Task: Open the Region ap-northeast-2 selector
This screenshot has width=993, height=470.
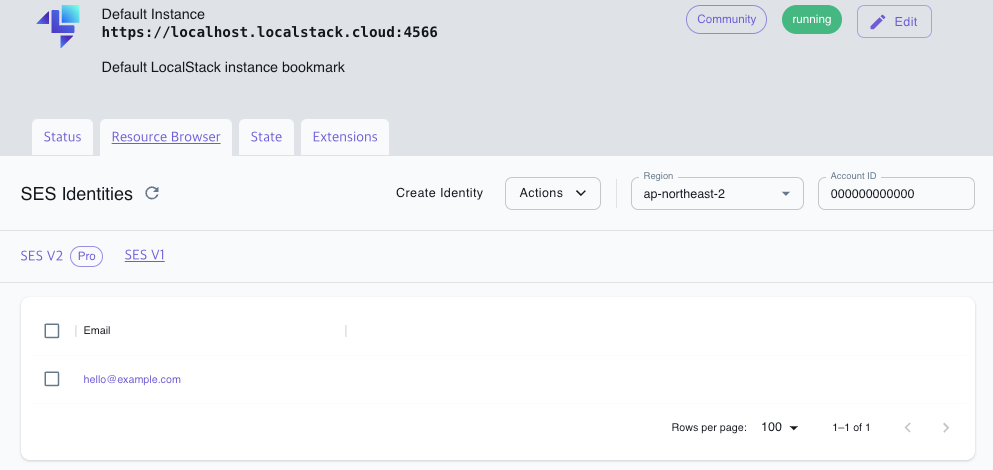Action: point(718,194)
